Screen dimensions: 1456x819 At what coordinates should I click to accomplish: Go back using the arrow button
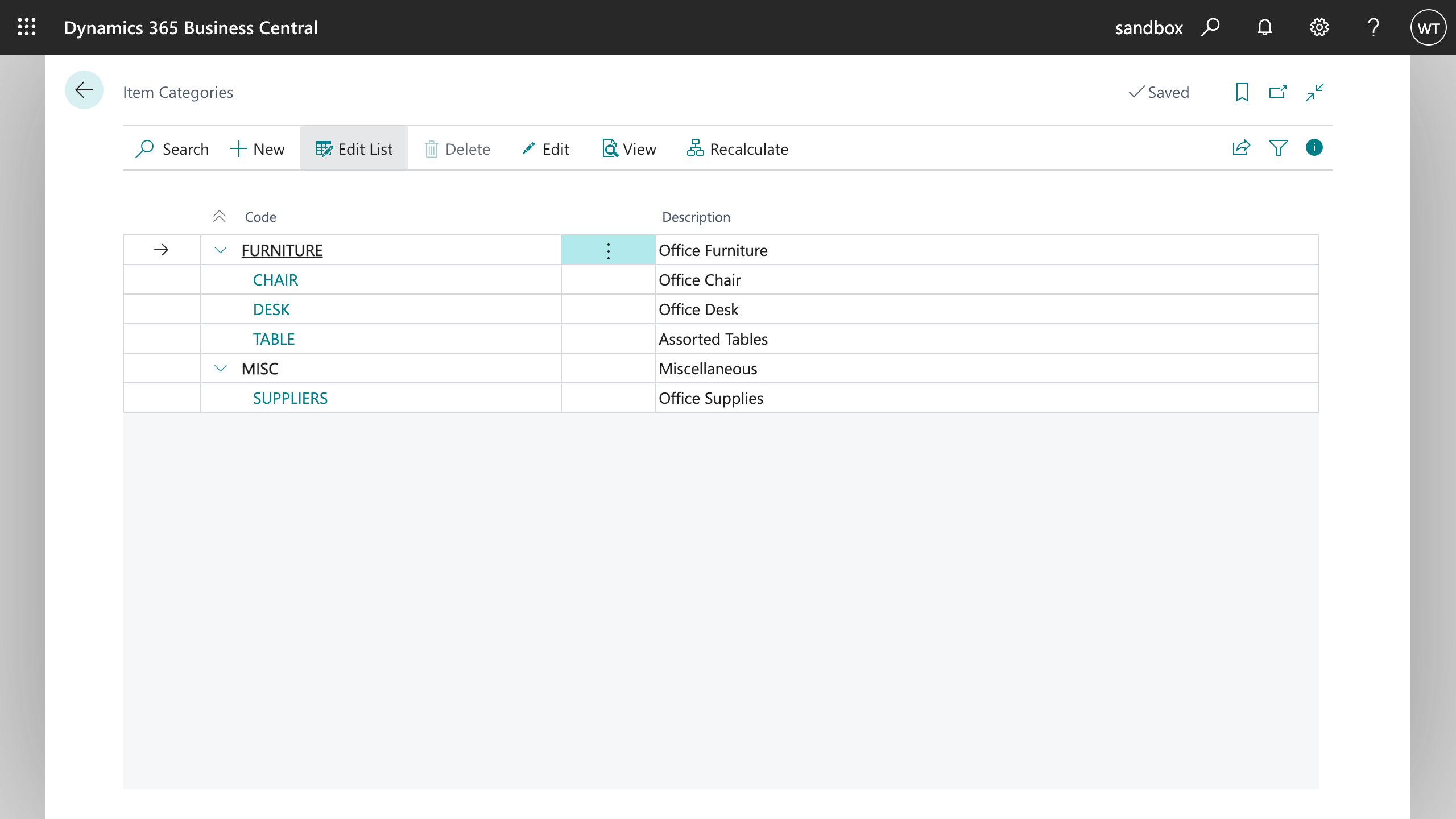point(84,90)
